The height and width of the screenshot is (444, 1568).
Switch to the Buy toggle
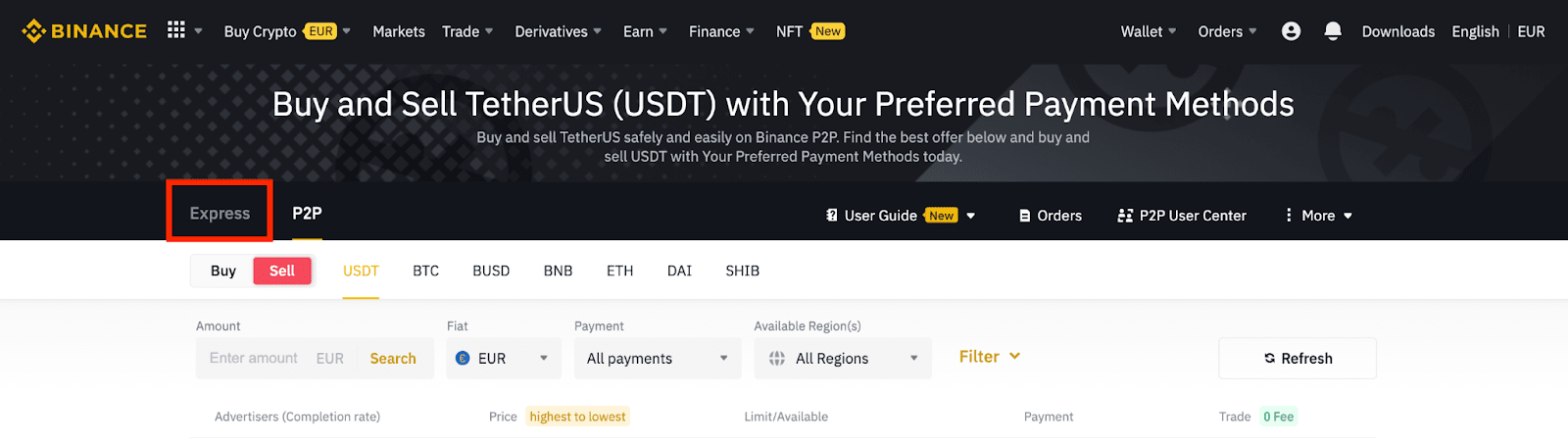tap(223, 271)
